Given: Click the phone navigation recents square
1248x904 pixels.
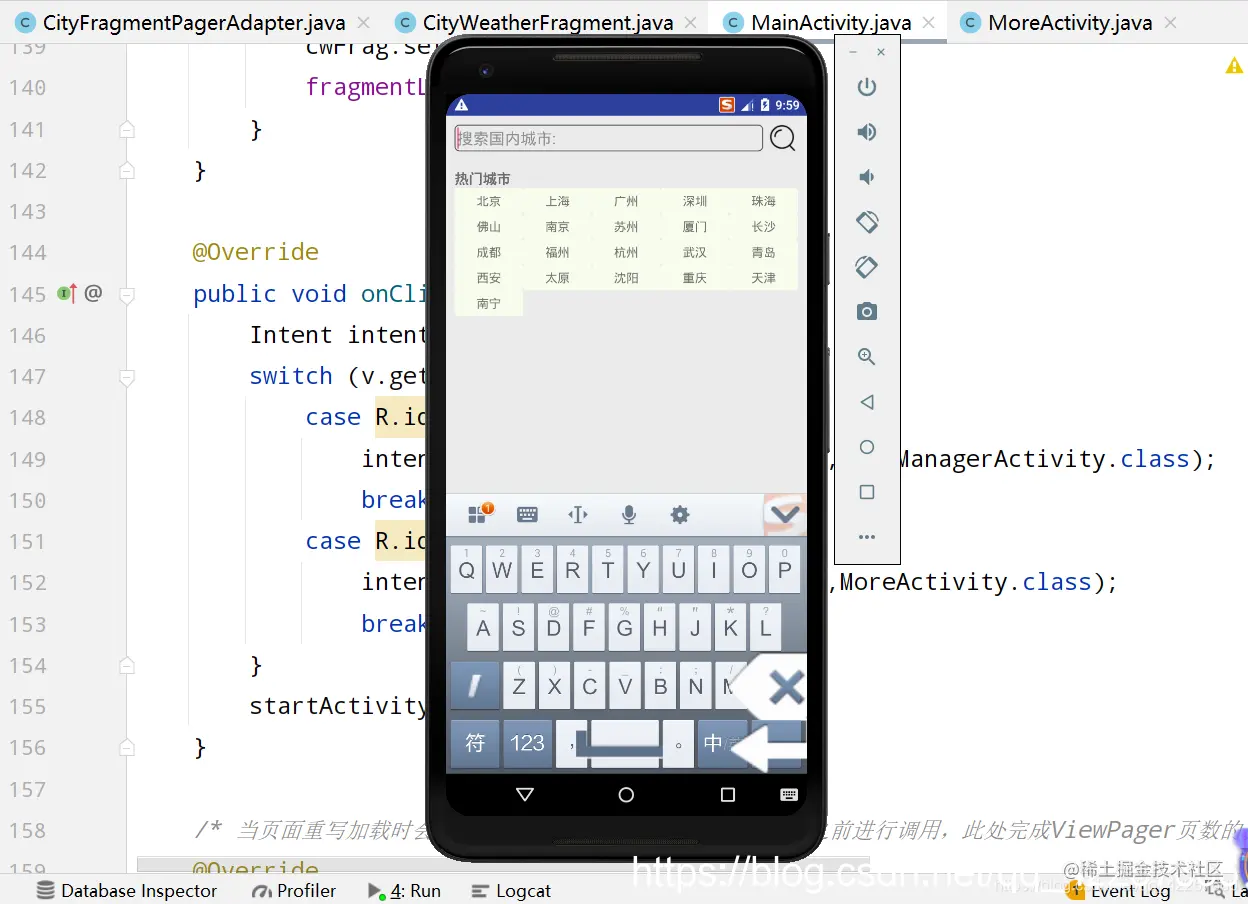Looking at the screenshot, I should coord(728,795).
